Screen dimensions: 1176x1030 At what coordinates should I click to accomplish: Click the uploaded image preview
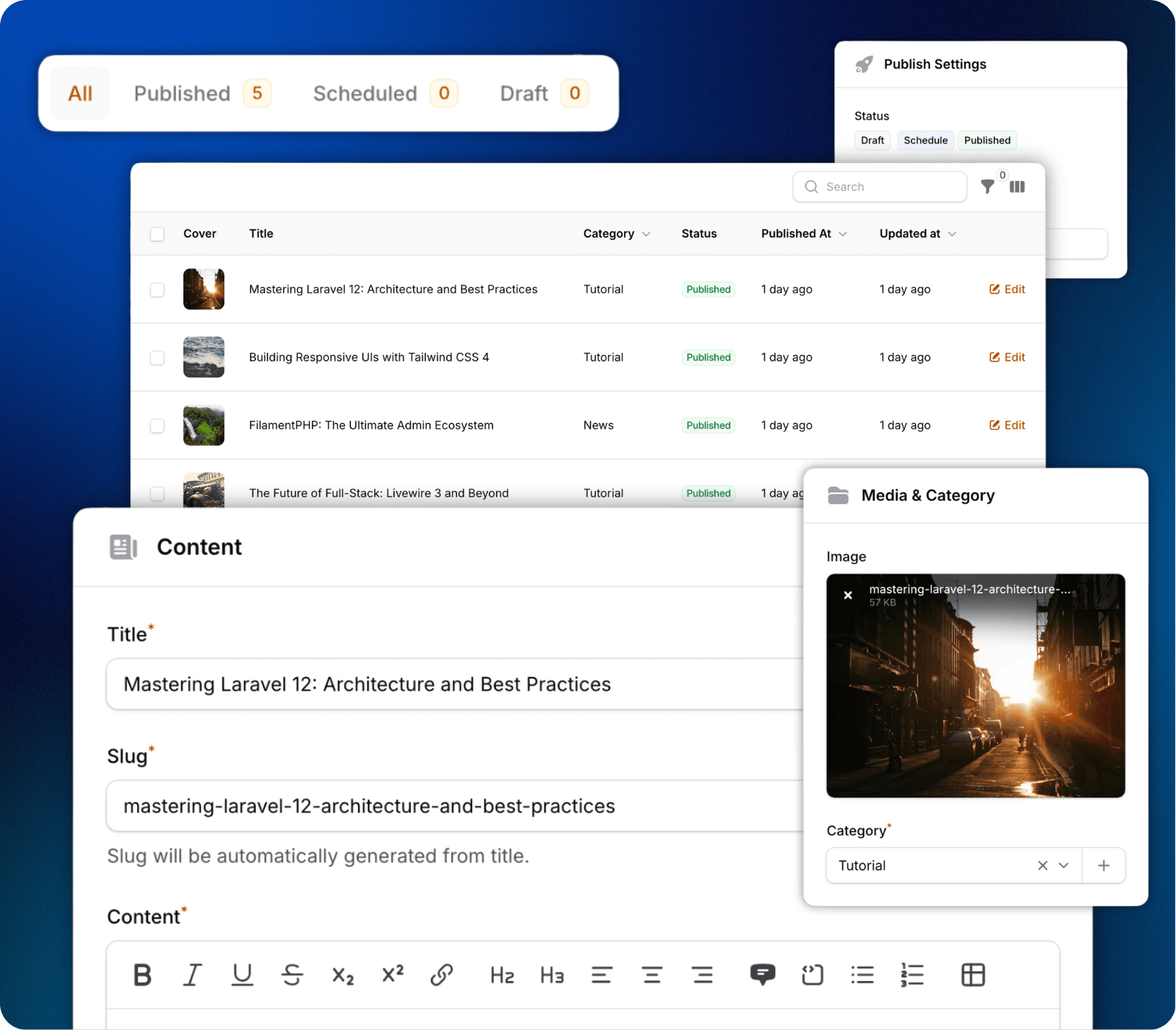(x=975, y=686)
